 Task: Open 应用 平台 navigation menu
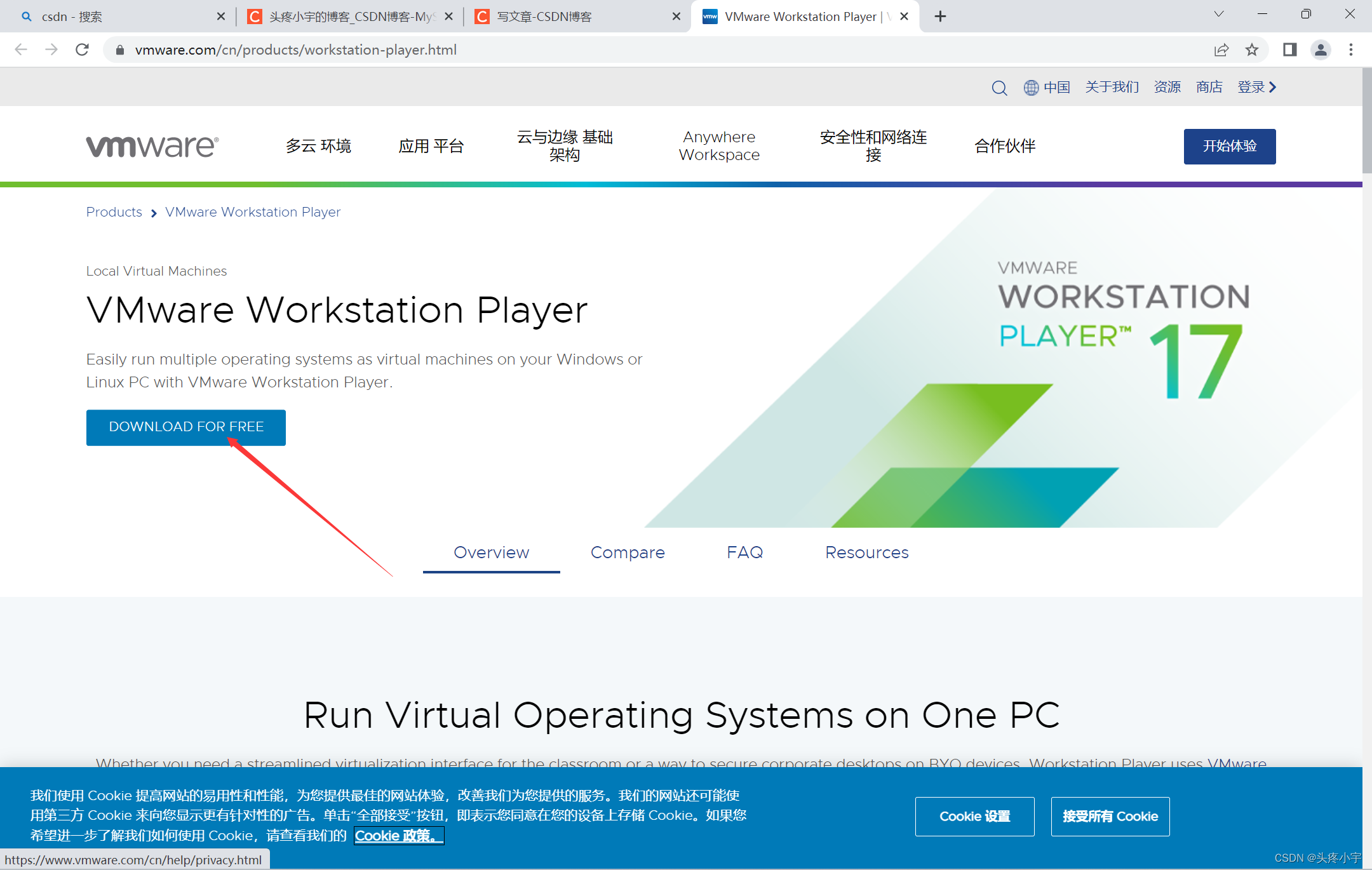(x=431, y=146)
